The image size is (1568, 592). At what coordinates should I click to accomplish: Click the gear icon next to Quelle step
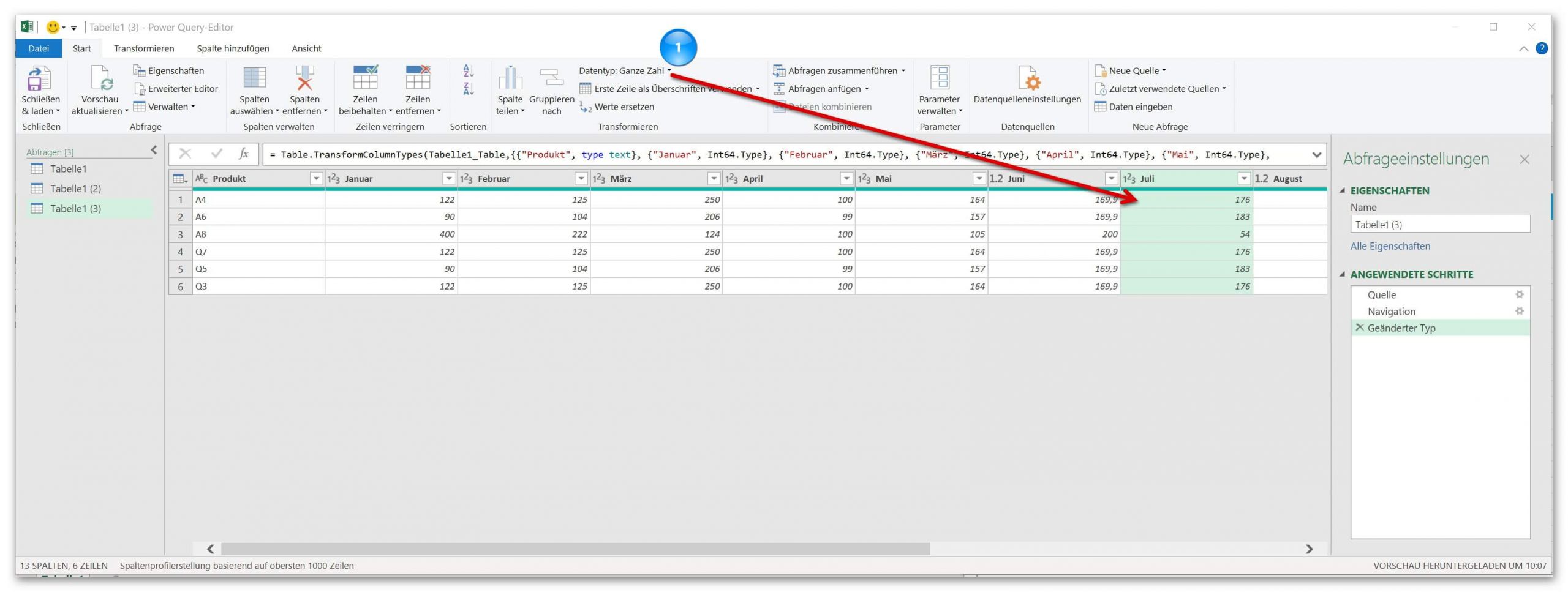pos(1519,294)
